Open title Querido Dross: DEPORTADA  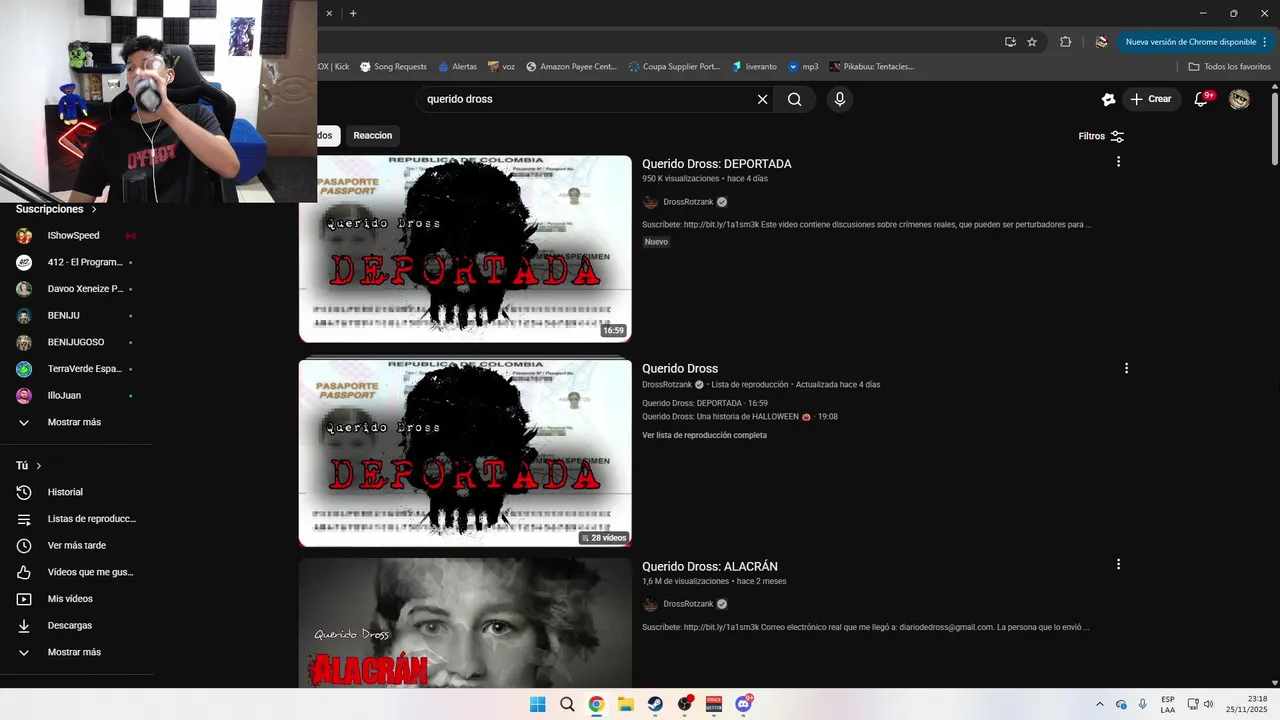pyautogui.click(x=717, y=164)
